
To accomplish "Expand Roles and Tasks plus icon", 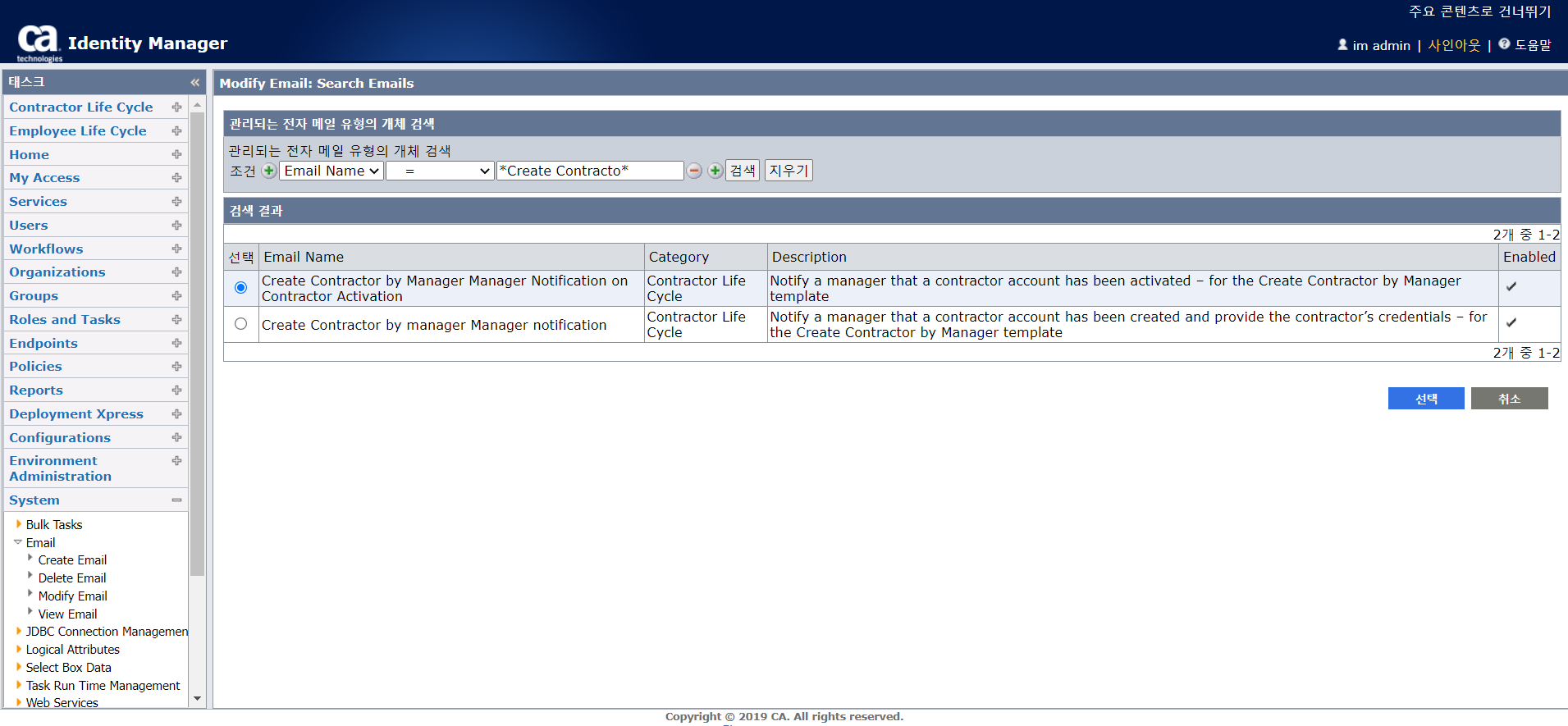I will tap(176, 320).
